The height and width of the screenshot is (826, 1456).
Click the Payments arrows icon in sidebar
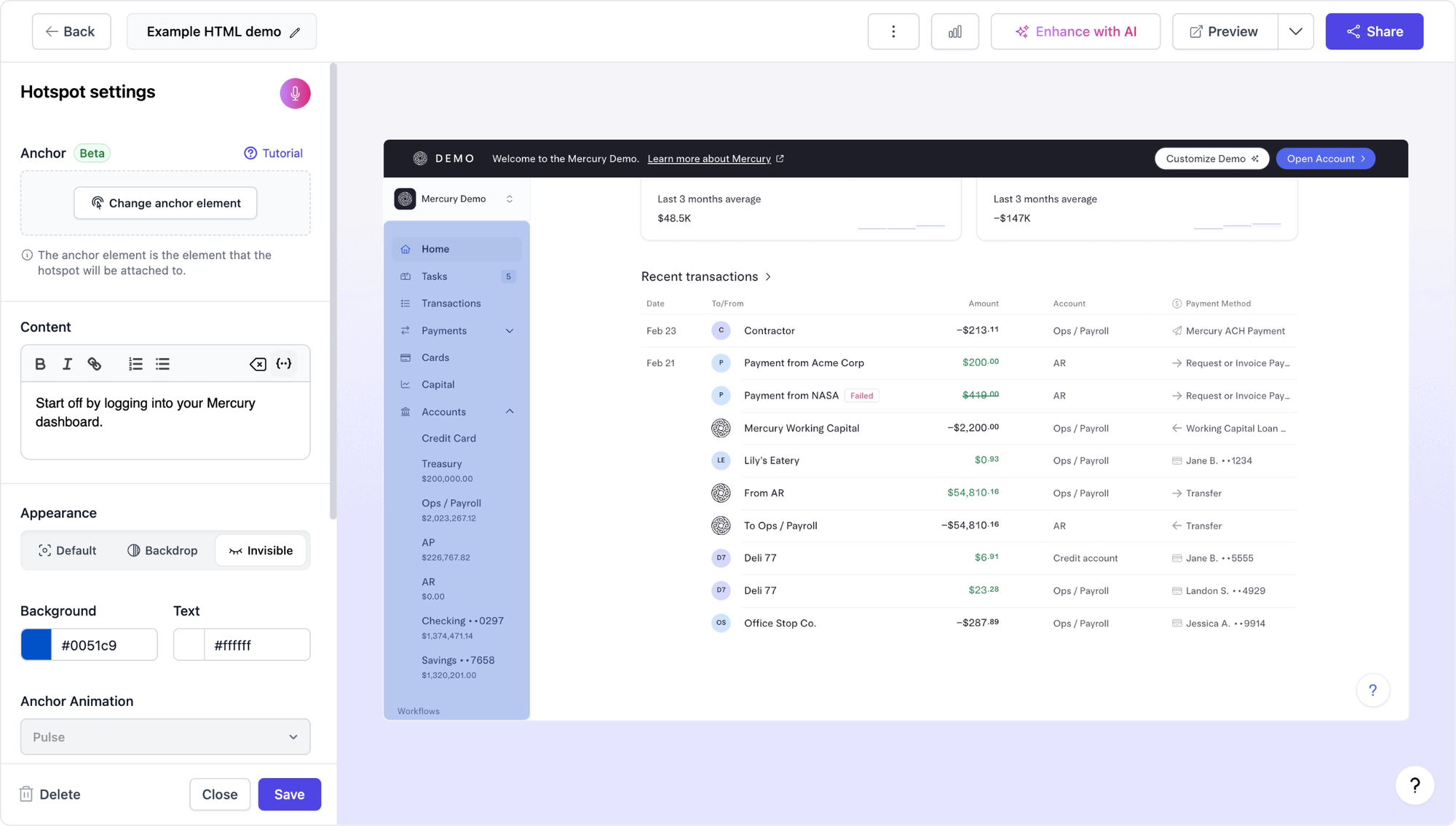405,330
